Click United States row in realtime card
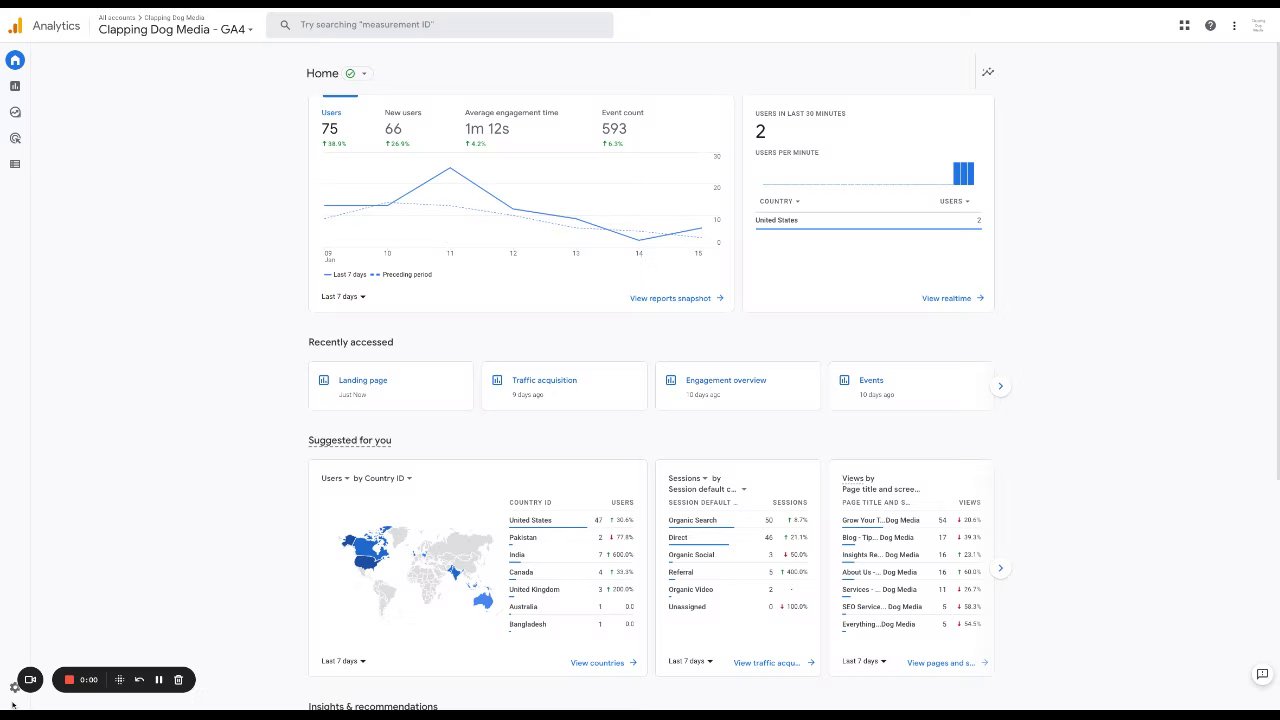The width and height of the screenshot is (1280, 720). (x=868, y=220)
